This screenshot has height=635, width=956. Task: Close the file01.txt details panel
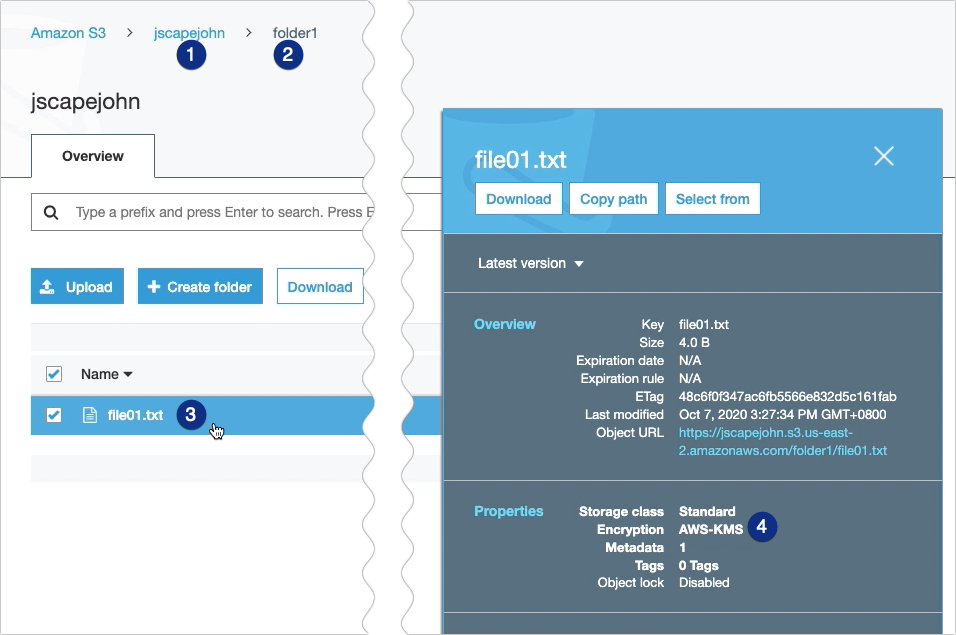883,156
